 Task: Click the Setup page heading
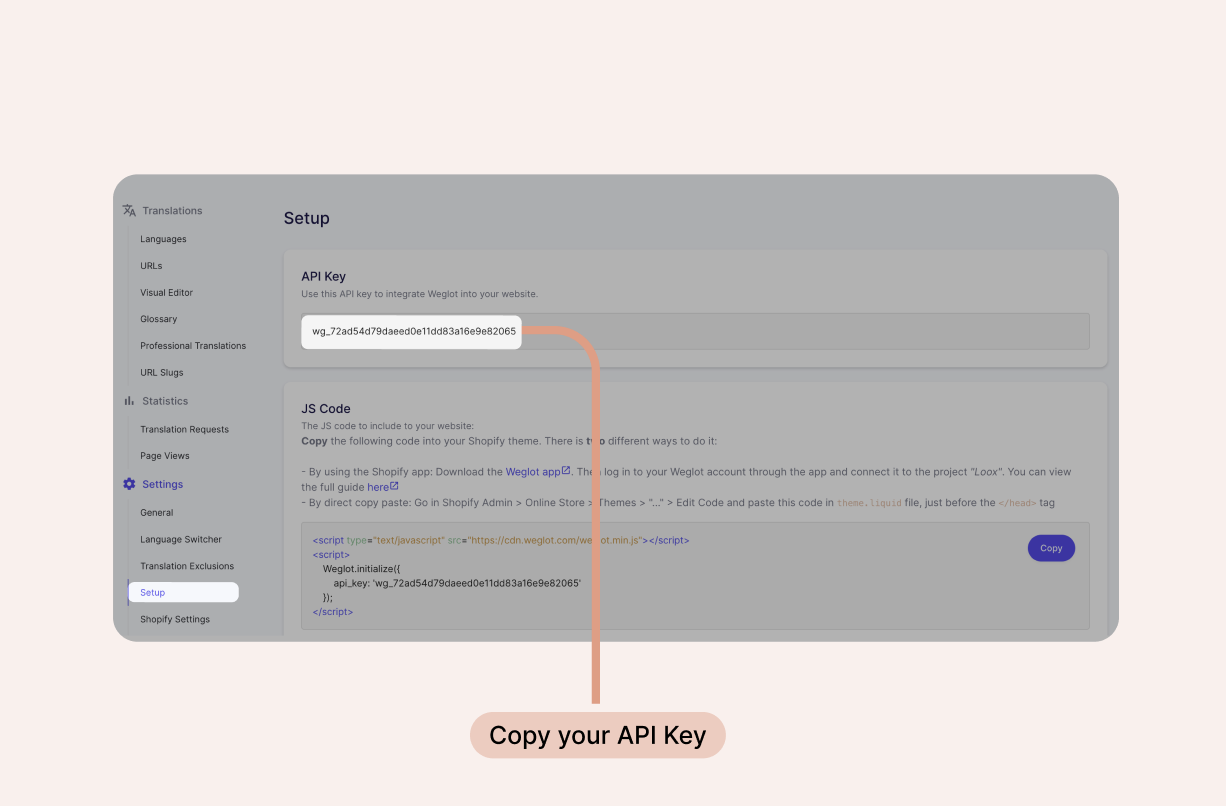click(307, 218)
